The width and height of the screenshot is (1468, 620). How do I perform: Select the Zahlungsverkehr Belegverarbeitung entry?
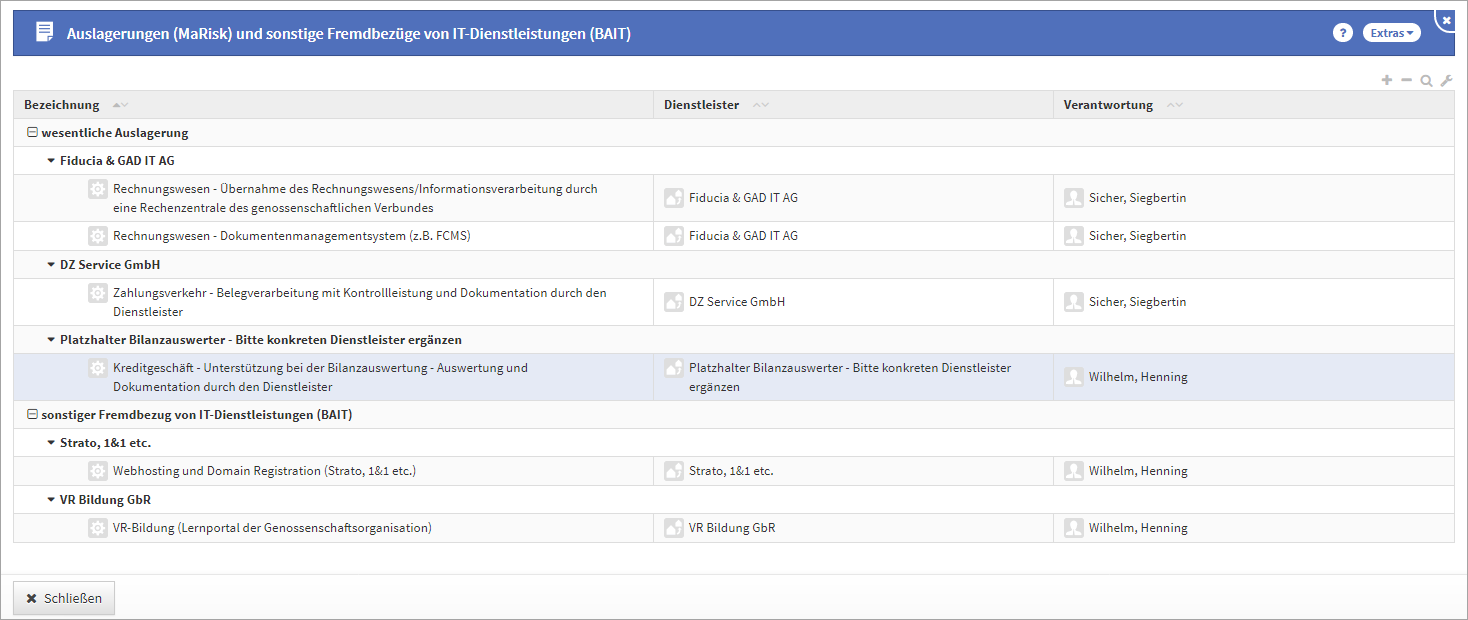tap(359, 302)
